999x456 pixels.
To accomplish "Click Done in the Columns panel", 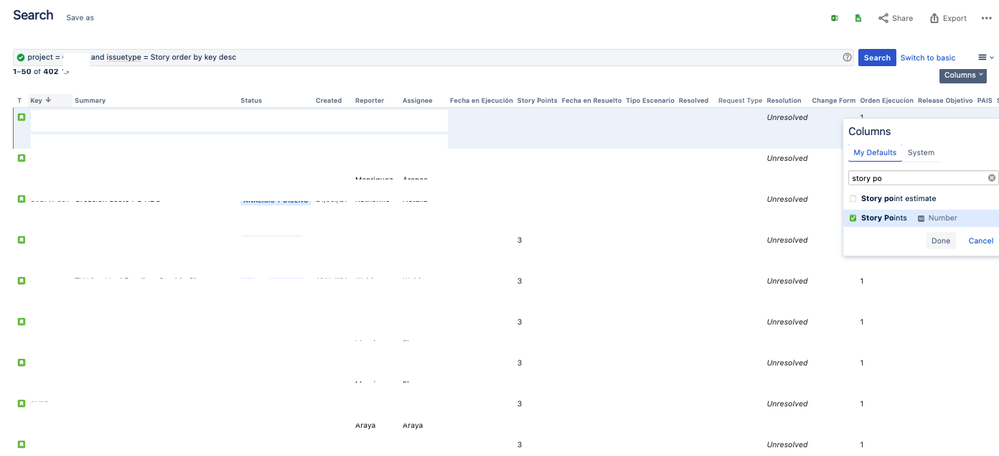I will pyautogui.click(x=940, y=241).
